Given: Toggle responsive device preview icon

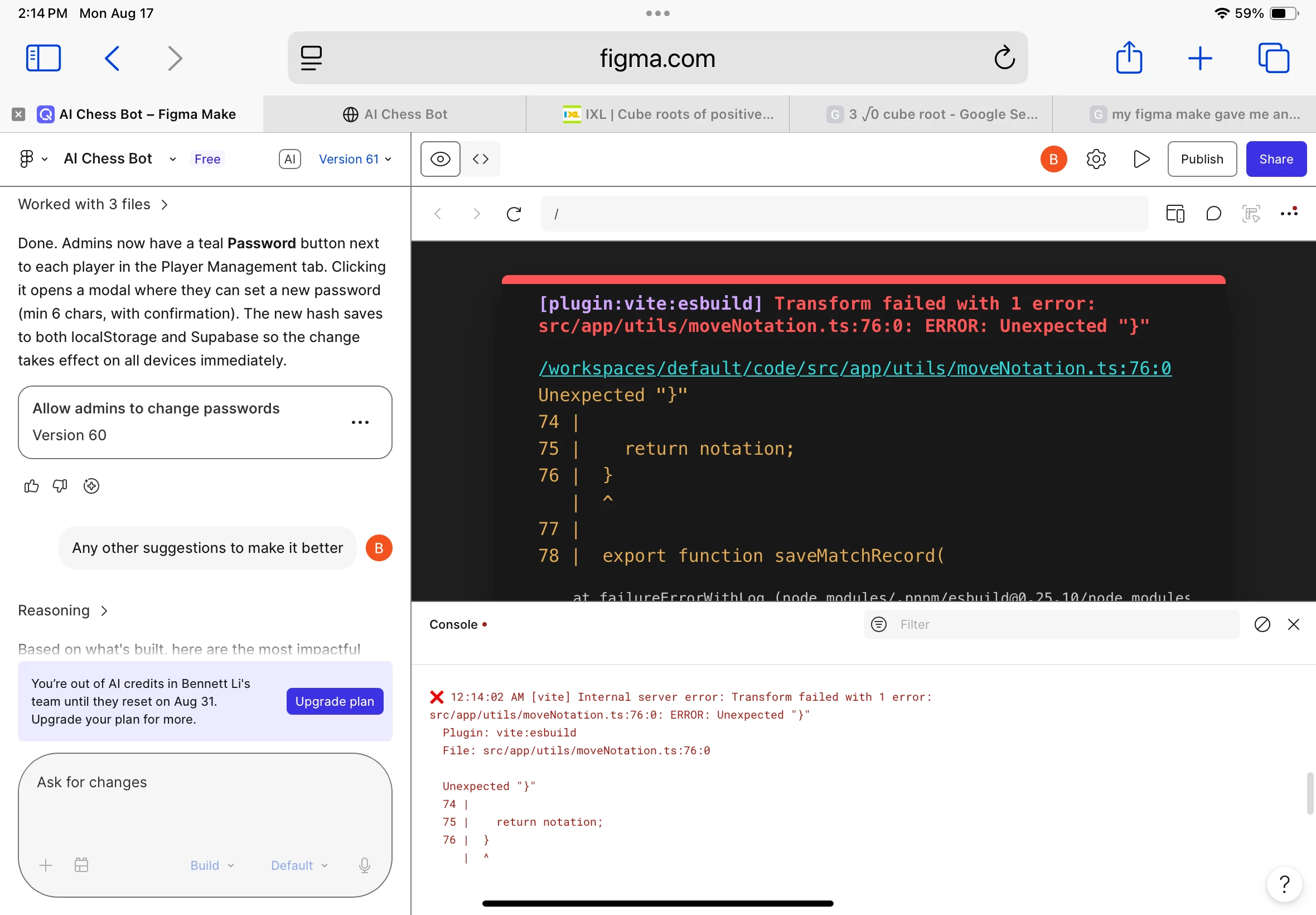Looking at the screenshot, I should pos(1175,214).
